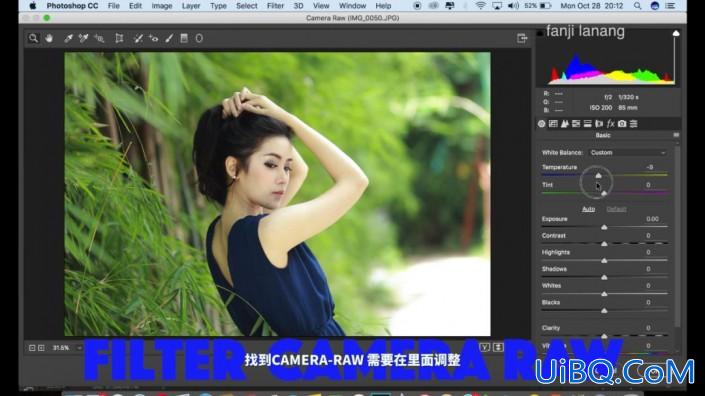Click the Exposure value field showing 0.00
705x396 pixels.
coord(652,219)
